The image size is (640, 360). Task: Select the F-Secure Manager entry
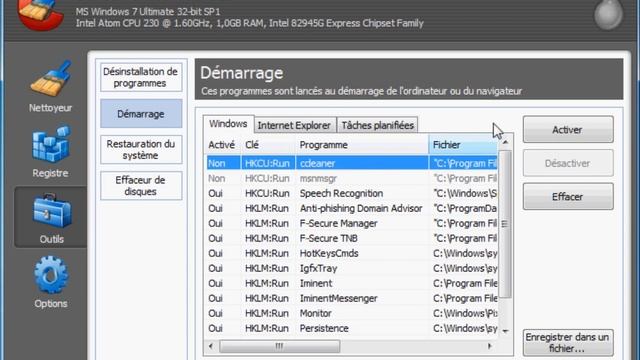click(x=351, y=223)
